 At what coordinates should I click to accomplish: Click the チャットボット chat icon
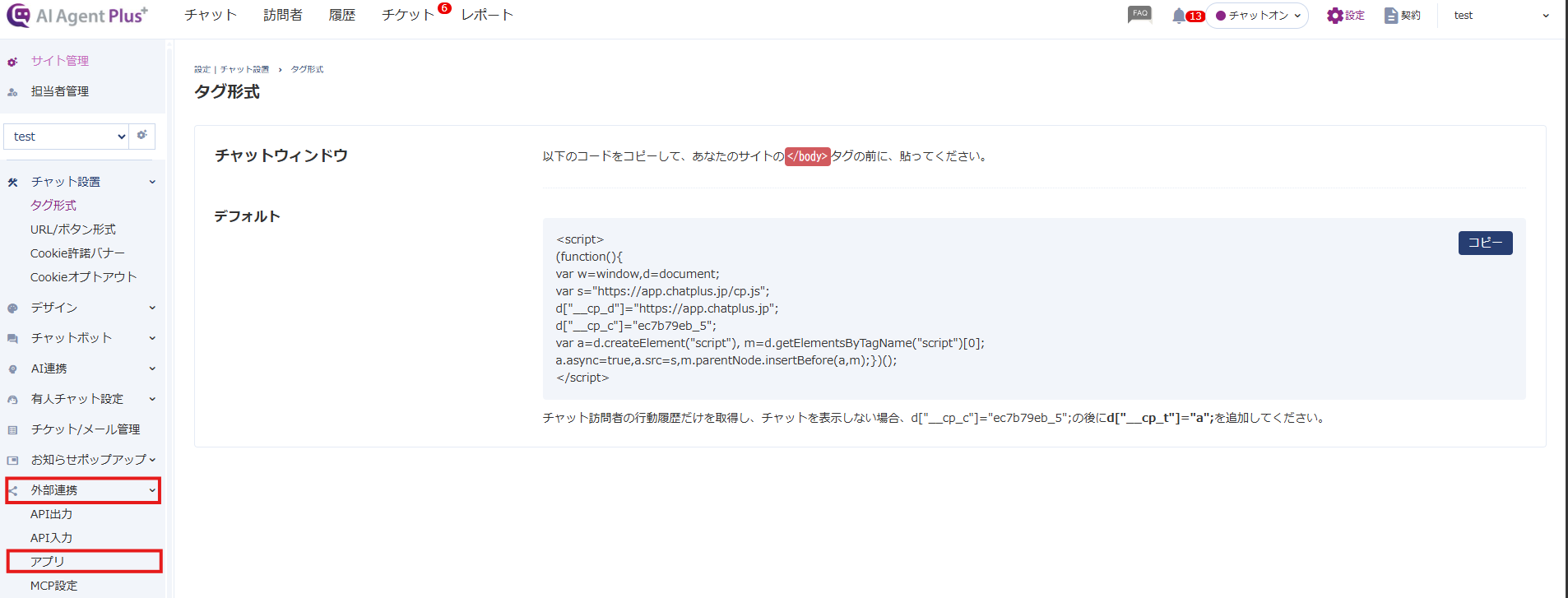(x=12, y=339)
